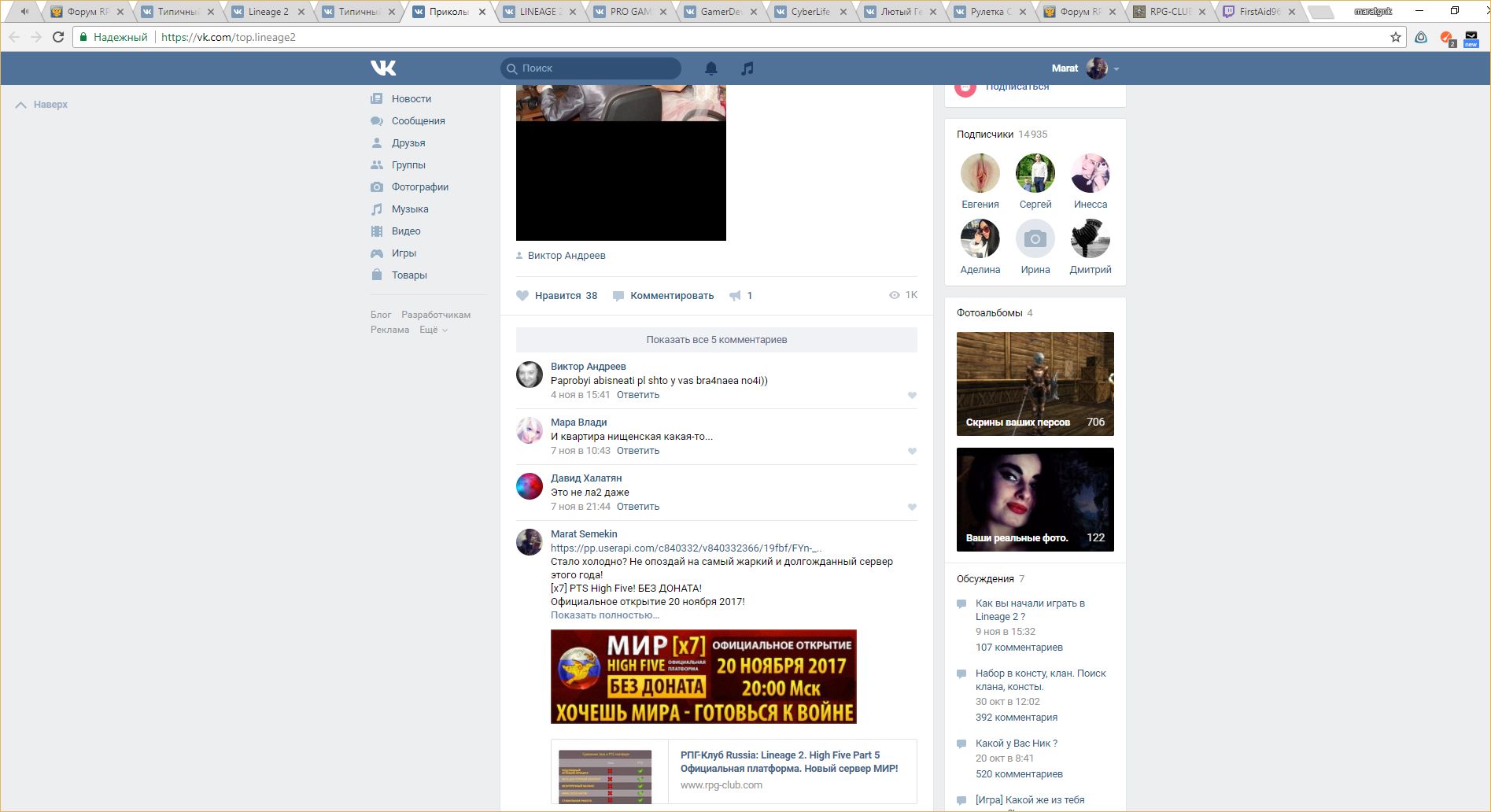Viewport: 1491px width, 812px height.
Task: Open the music player note icon
Action: coord(747,68)
